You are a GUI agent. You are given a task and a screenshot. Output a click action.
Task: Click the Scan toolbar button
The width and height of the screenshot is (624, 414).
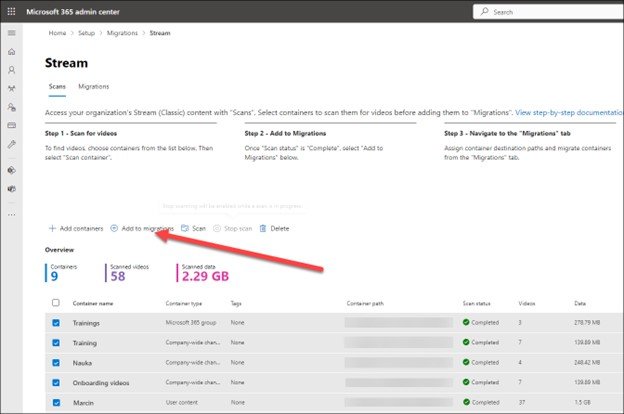(x=193, y=228)
